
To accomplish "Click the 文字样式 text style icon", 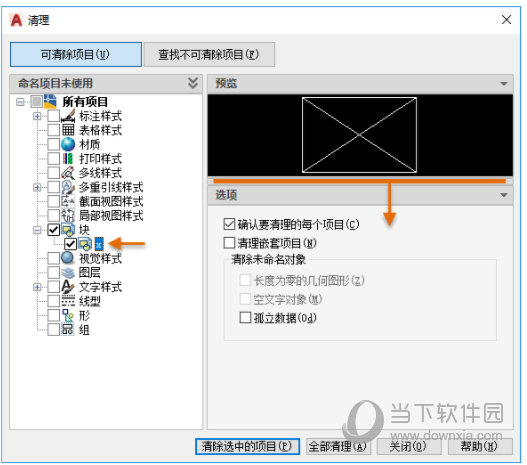I will tap(68, 287).
